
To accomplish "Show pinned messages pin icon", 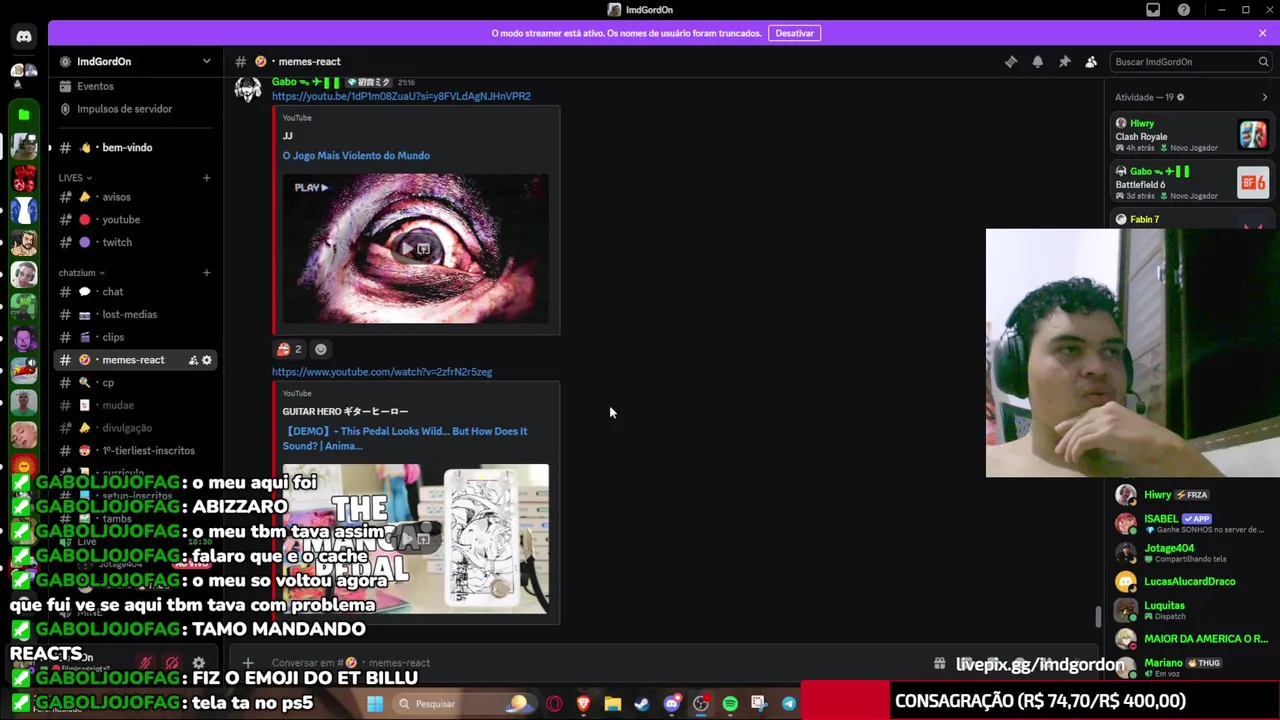I will coord(1065,62).
